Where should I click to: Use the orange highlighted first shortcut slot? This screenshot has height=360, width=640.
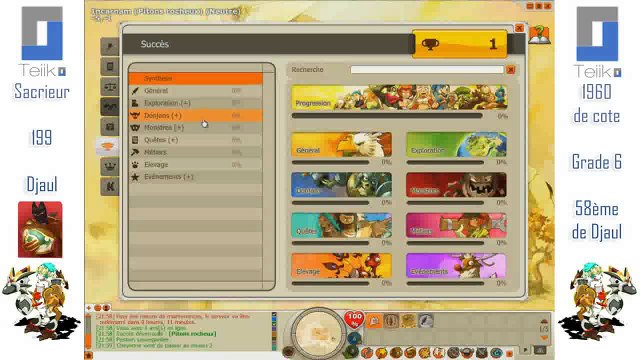click(373, 321)
